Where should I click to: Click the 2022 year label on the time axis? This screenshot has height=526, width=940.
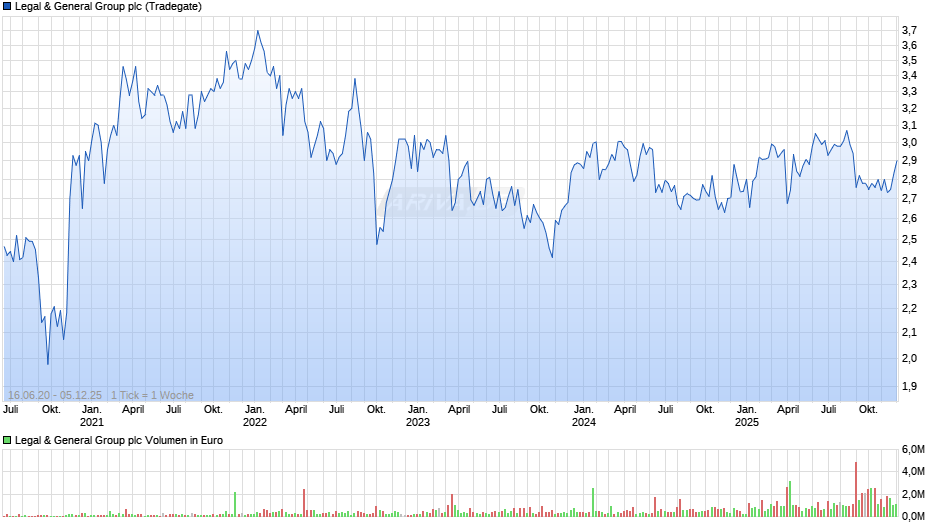tap(255, 422)
